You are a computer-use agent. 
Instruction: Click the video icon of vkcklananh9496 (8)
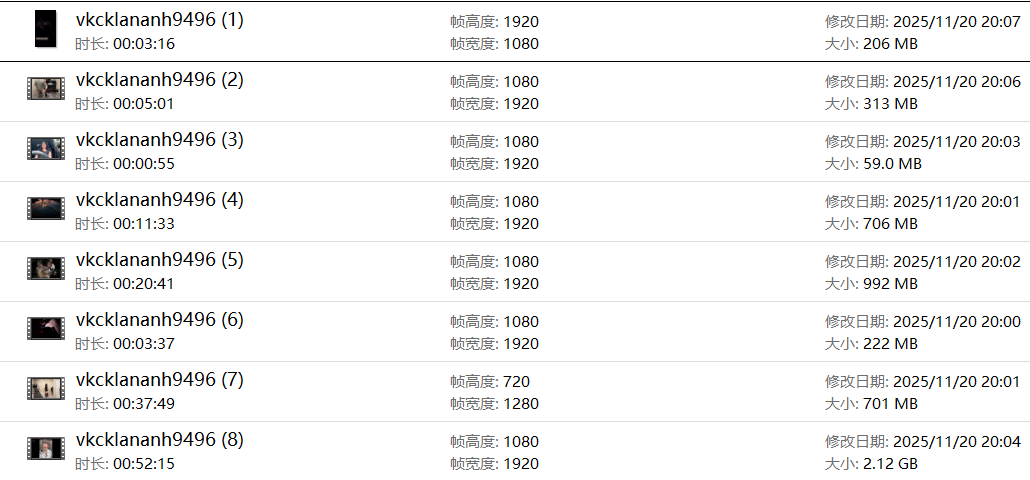tap(45, 449)
